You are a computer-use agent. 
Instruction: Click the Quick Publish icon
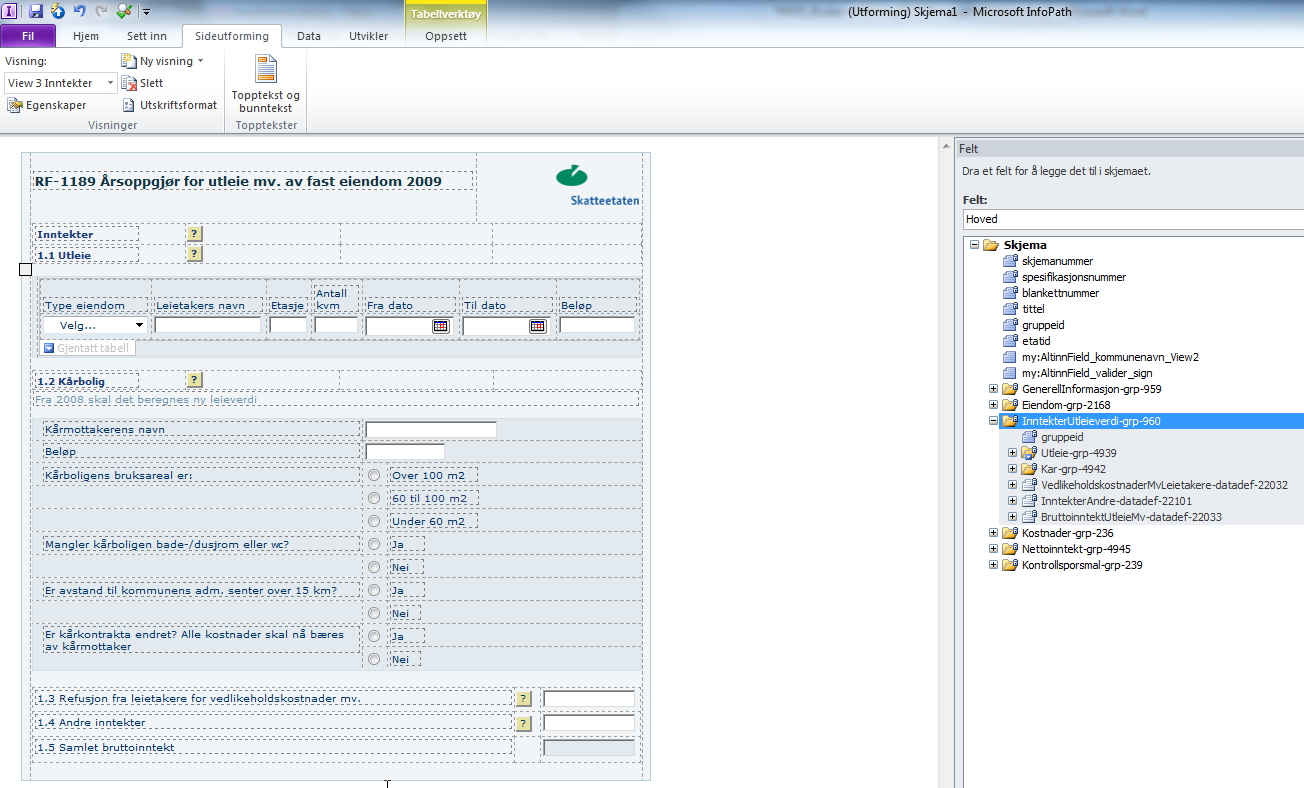pyautogui.click(x=57, y=11)
